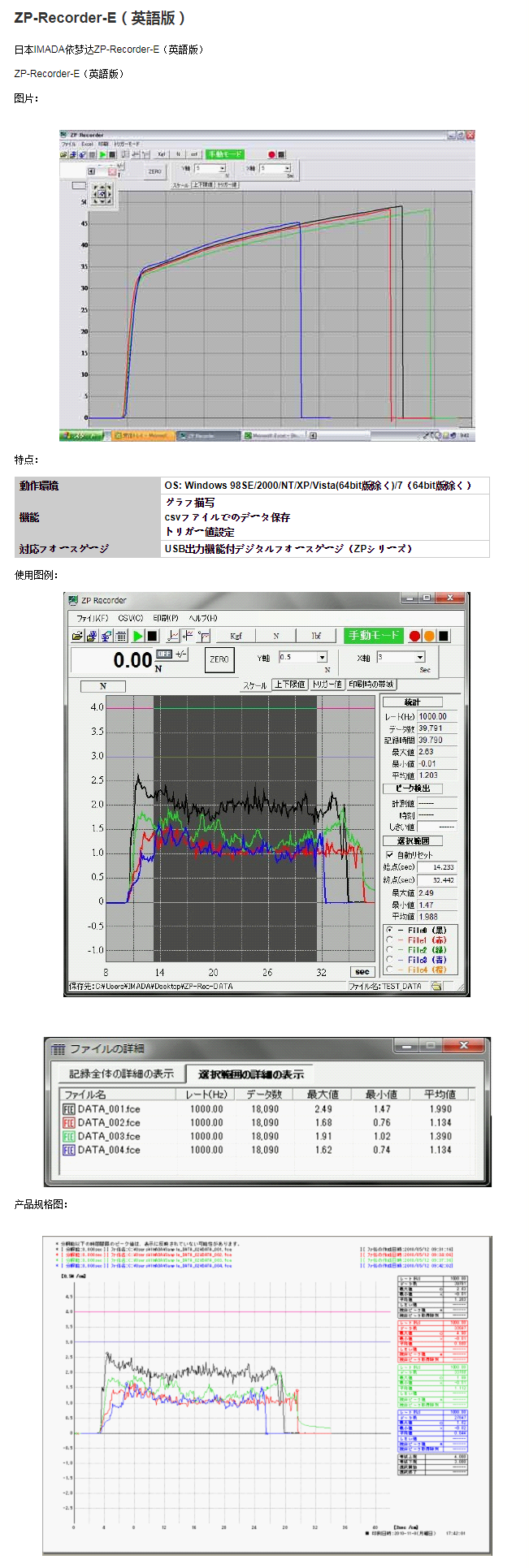Switch to 記録全体の詳細の表示 tab
This screenshot has height=1568, width=529.
pos(121,1073)
